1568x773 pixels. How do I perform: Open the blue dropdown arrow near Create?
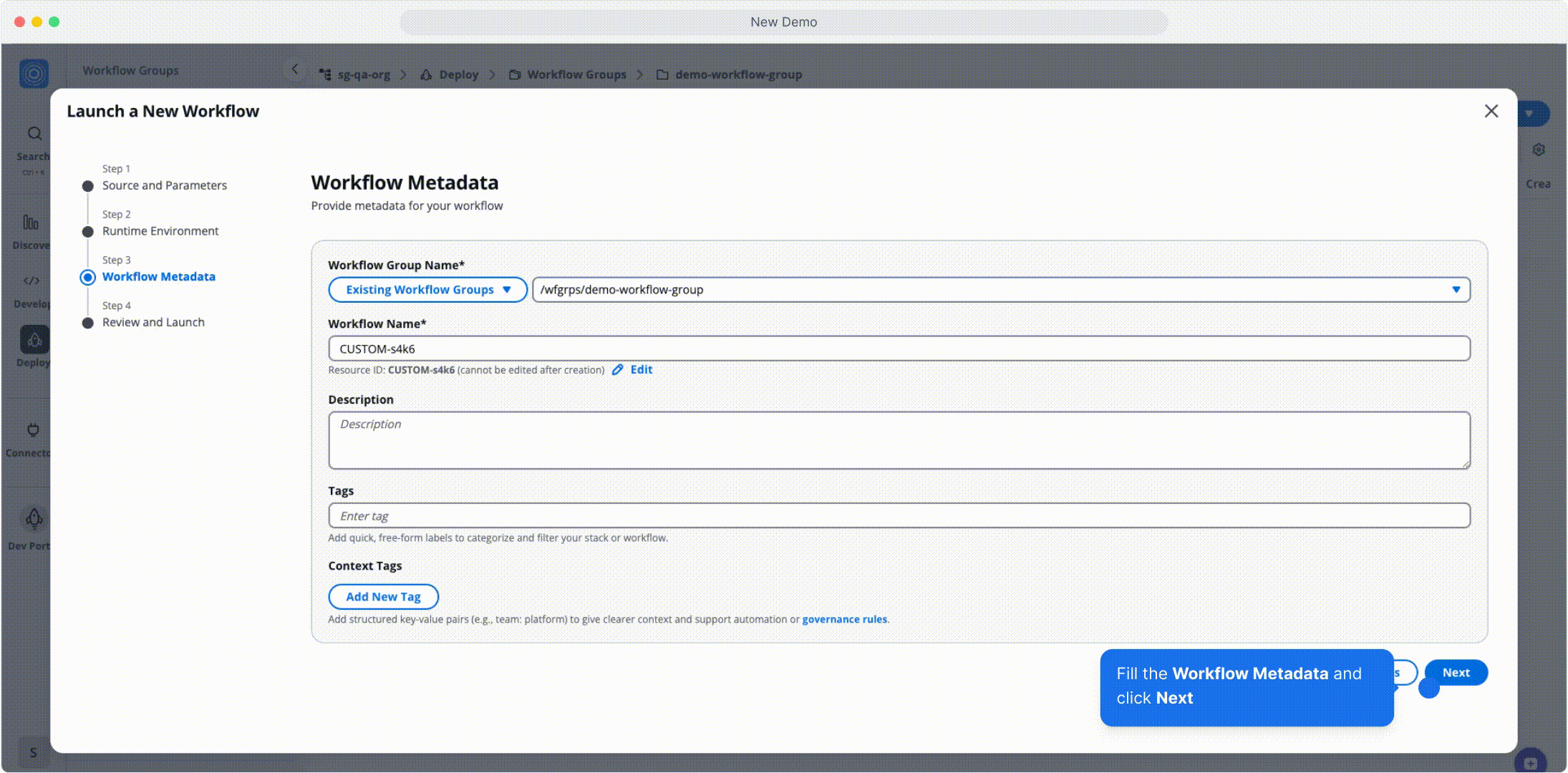(x=1530, y=113)
